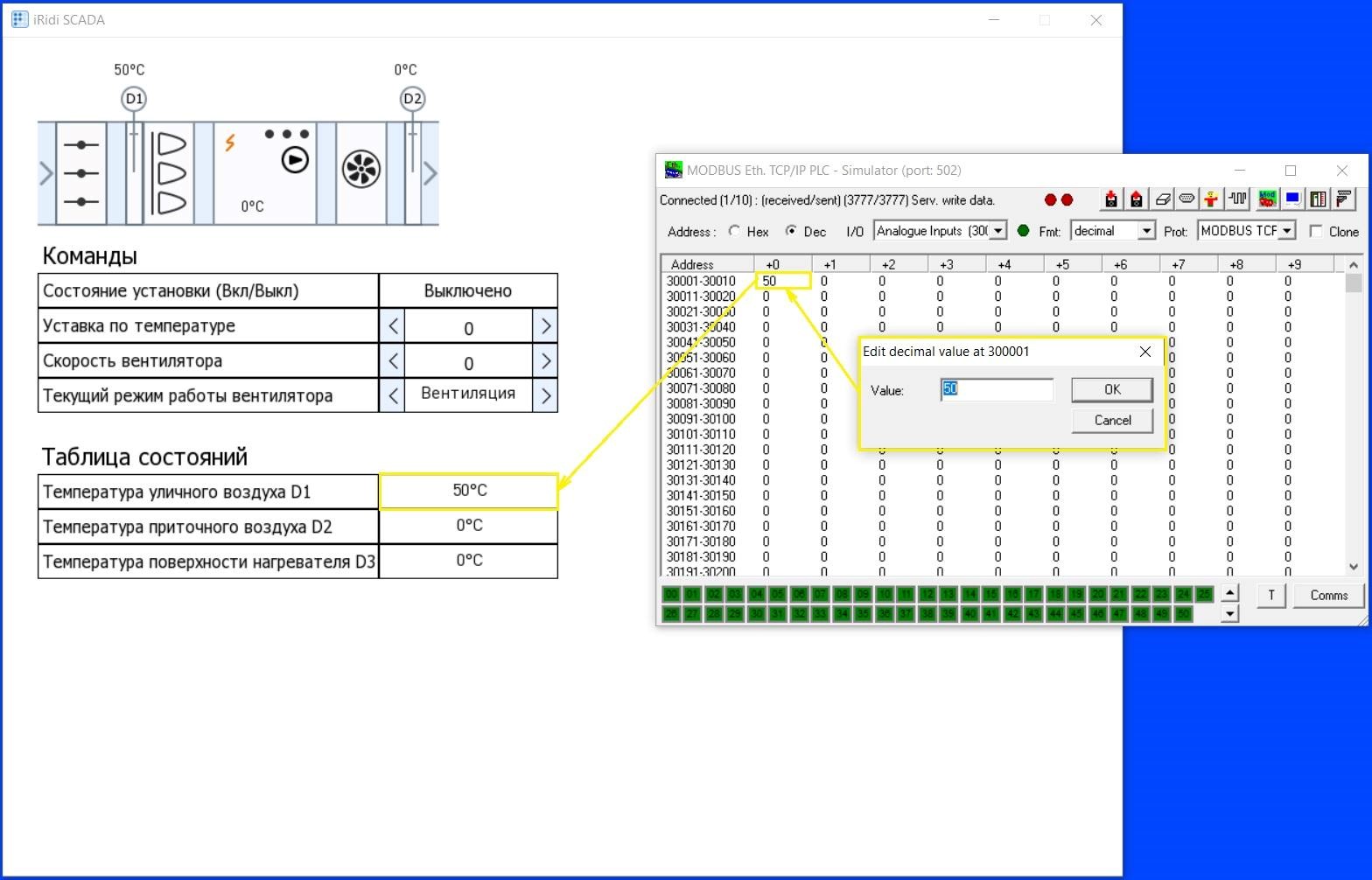Expand the Prot MODBUS TCP dropdown

pos(1286,231)
